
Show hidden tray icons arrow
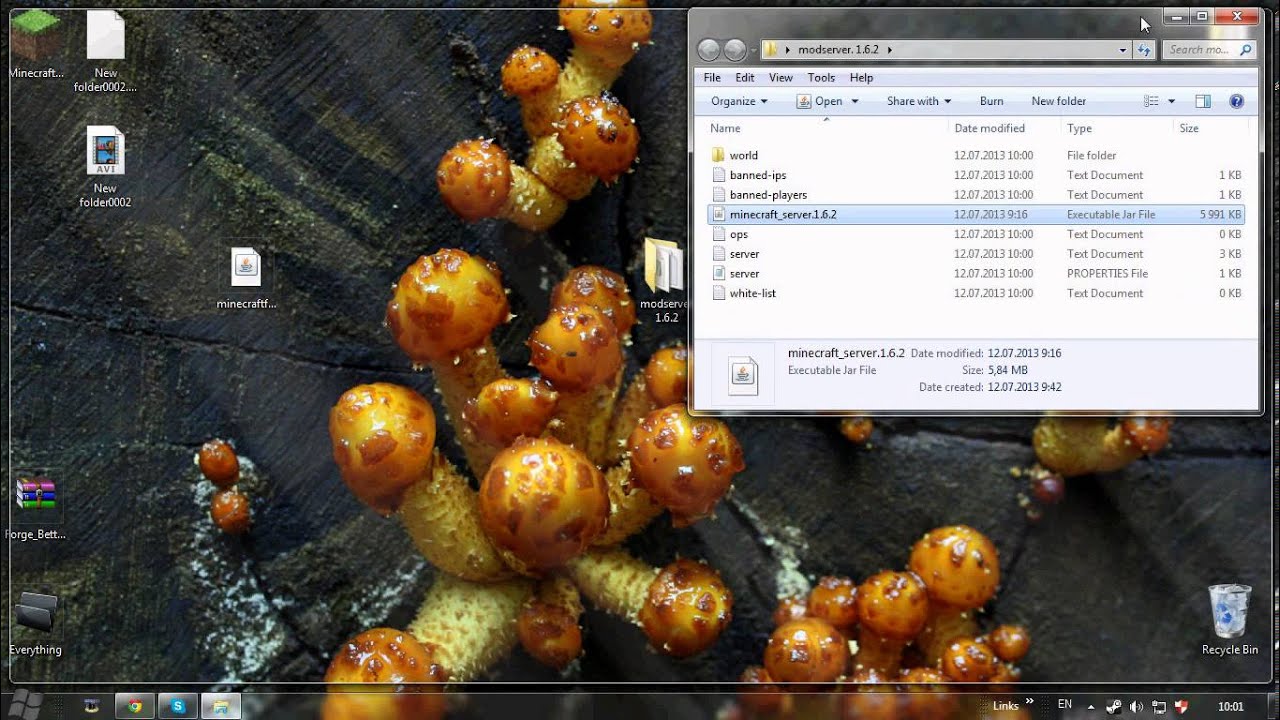(x=1092, y=706)
